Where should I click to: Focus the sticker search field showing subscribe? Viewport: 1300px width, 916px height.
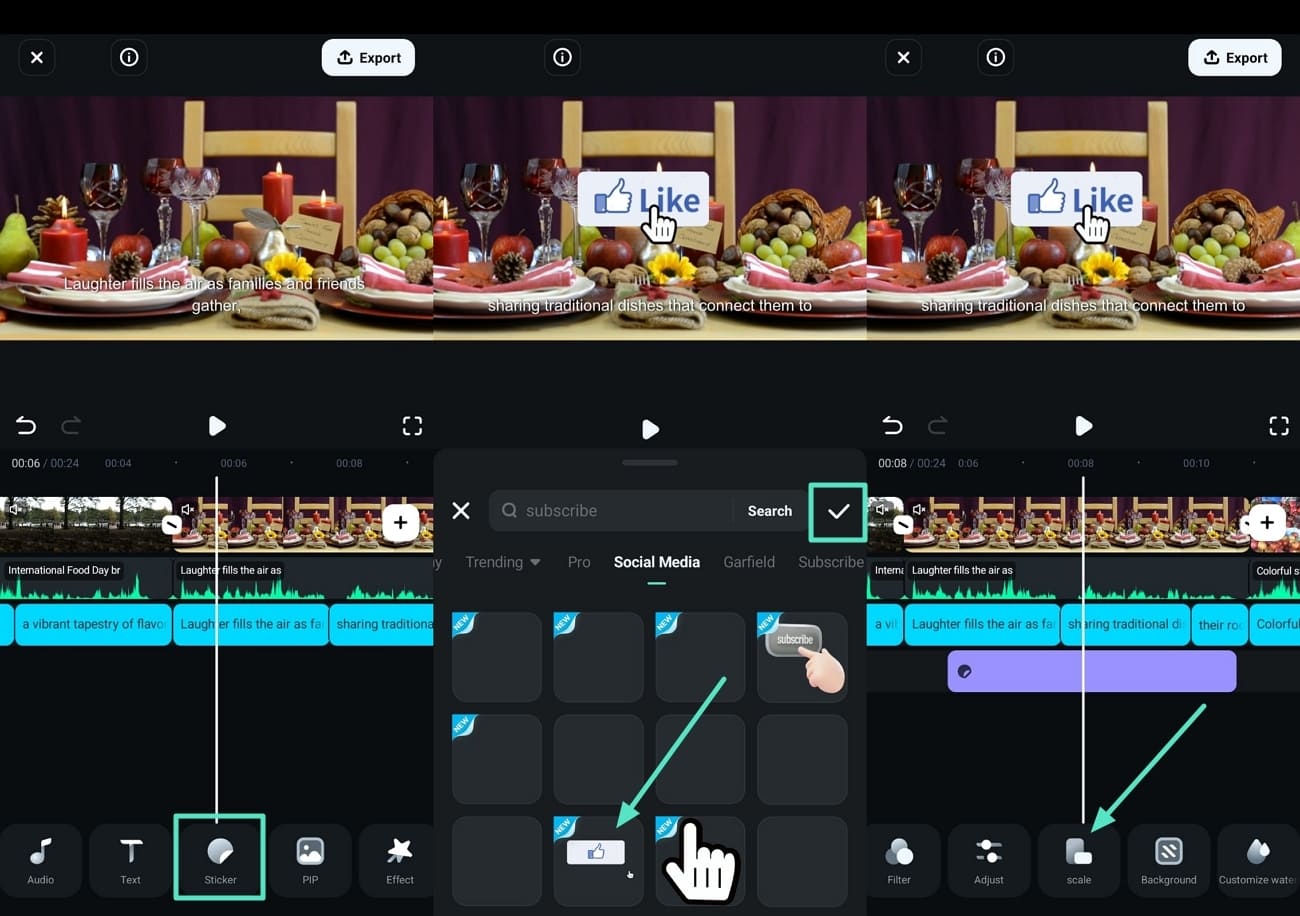[612, 511]
